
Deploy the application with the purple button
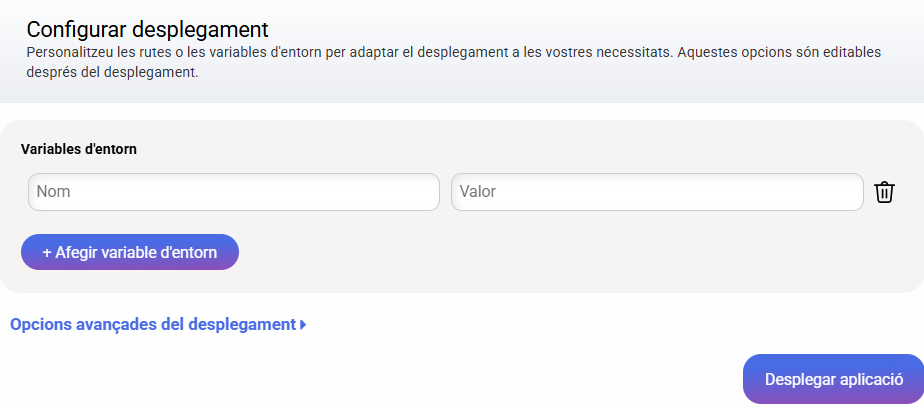coord(834,379)
